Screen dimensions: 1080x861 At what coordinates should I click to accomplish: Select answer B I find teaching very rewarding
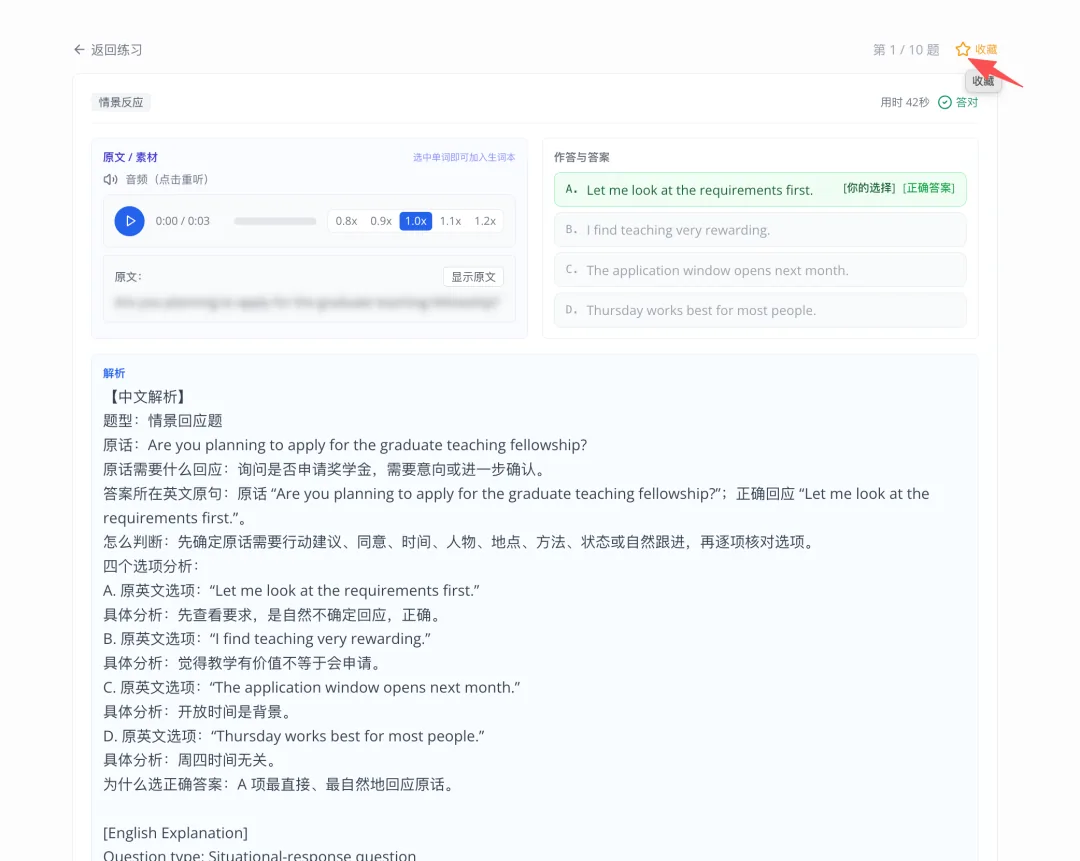[760, 229]
